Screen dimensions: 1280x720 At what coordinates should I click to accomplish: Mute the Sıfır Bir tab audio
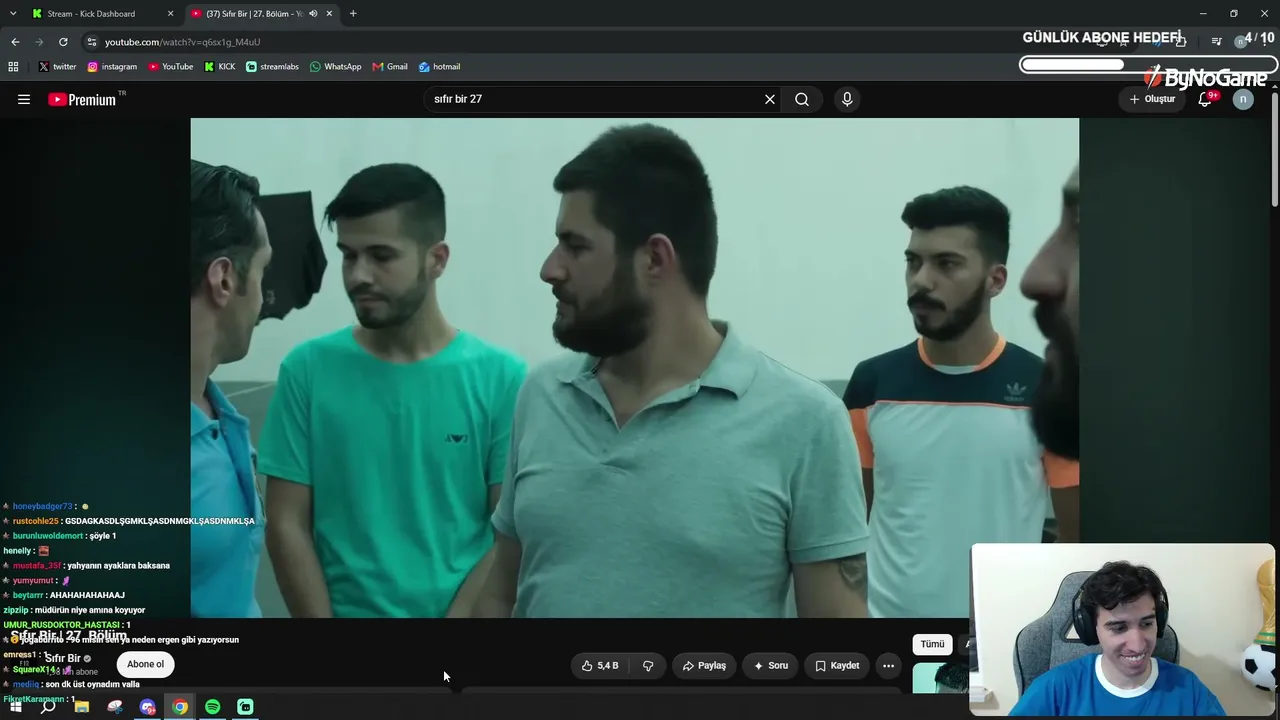[x=313, y=14]
